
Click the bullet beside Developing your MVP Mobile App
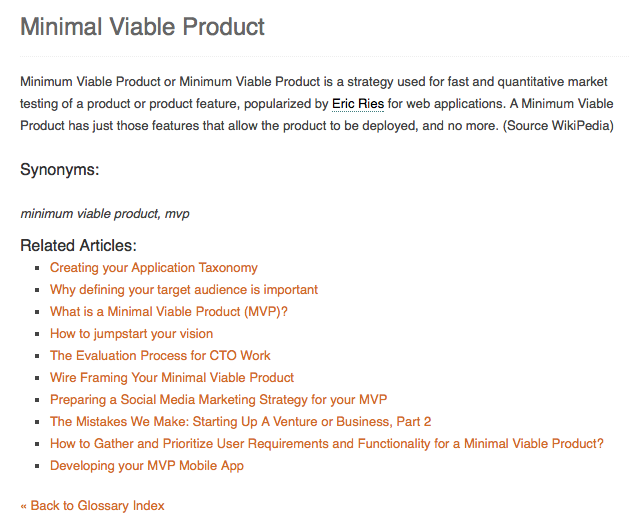37,466
